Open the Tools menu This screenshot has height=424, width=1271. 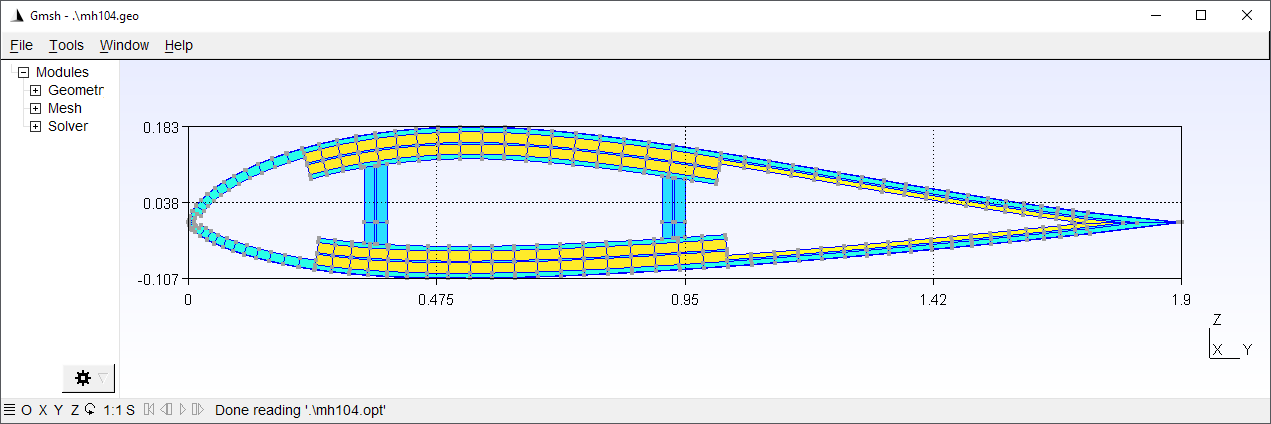point(66,45)
